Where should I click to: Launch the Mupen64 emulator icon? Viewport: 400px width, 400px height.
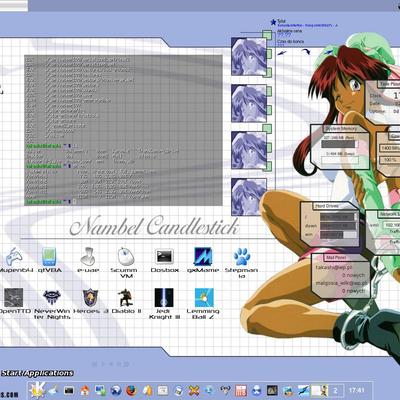tap(14, 257)
